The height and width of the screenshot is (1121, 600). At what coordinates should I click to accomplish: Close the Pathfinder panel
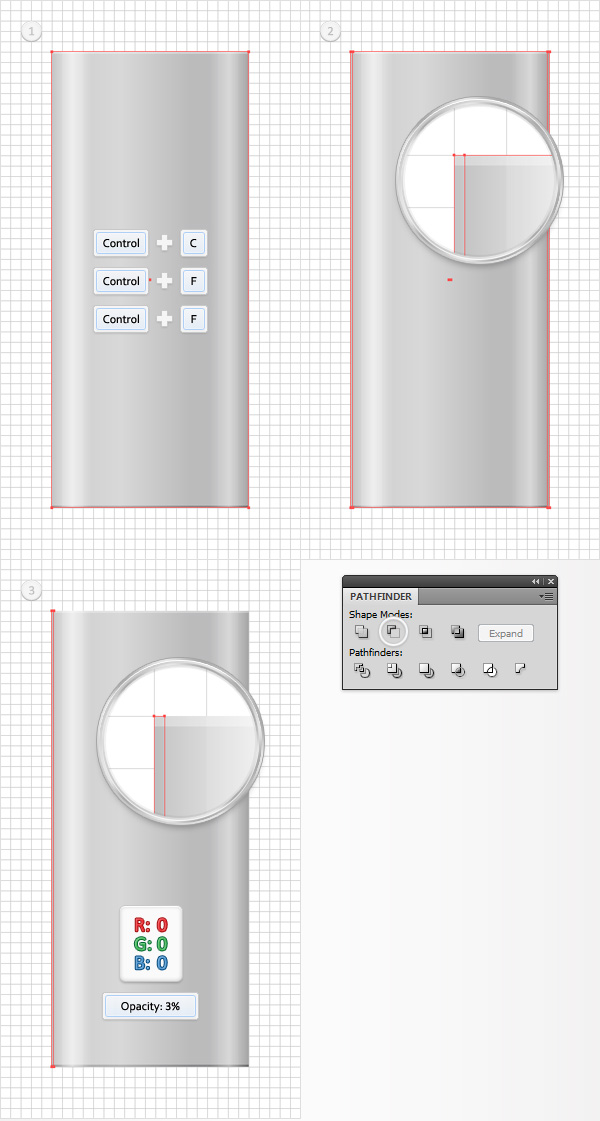(x=551, y=581)
